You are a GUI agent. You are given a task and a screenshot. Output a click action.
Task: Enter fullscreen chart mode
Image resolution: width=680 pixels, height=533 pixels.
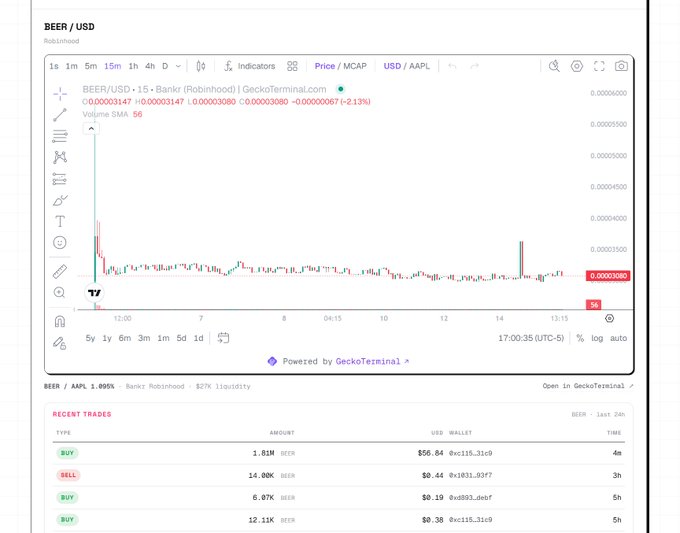point(599,66)
